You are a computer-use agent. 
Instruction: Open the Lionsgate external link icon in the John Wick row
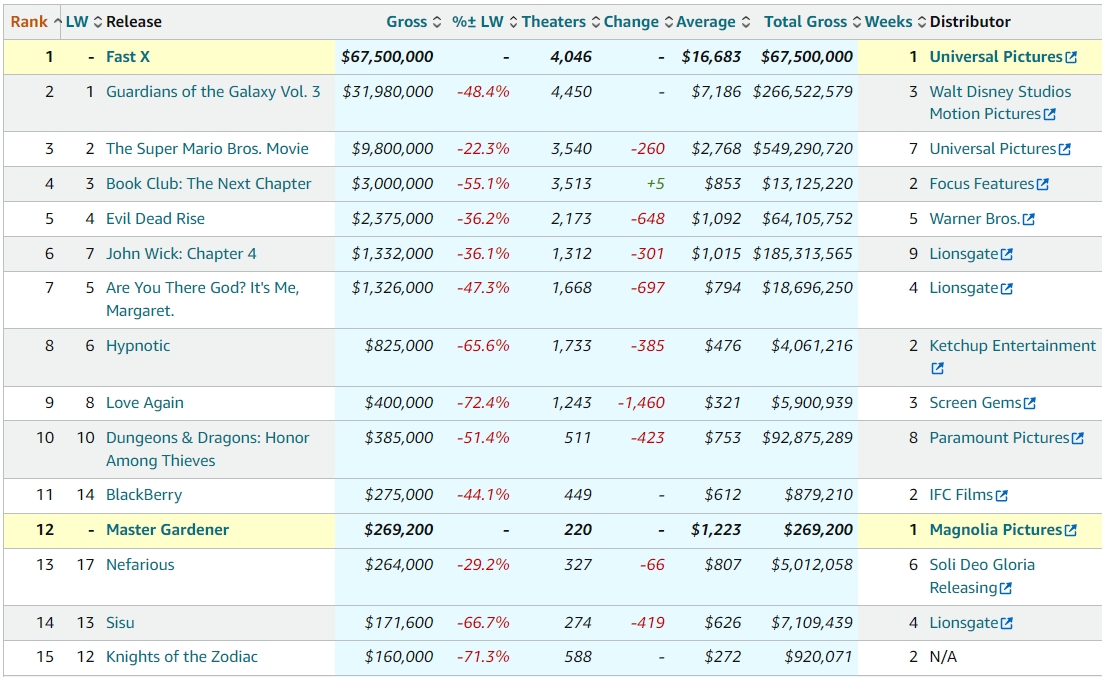tap(1007, 254)
